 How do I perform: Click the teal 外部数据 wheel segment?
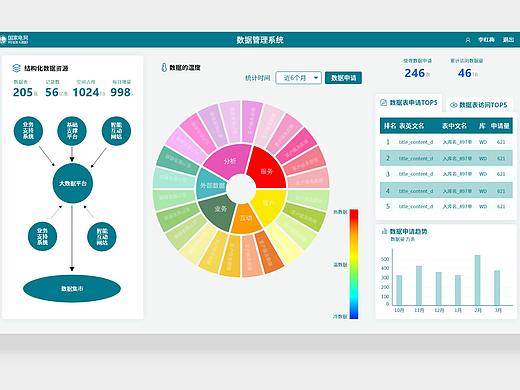coord(211,185)
